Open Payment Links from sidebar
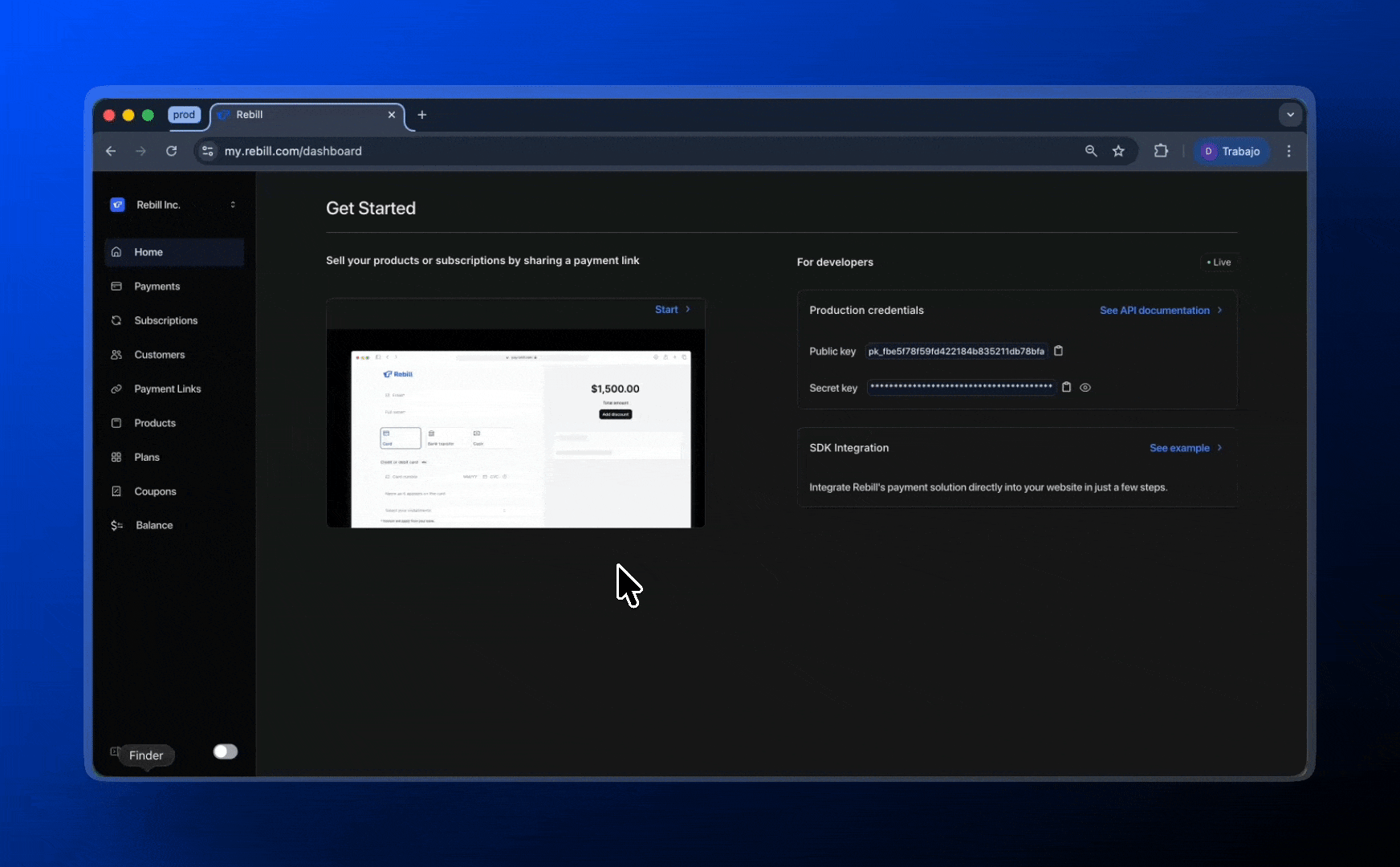 click(x=167, y=389)
